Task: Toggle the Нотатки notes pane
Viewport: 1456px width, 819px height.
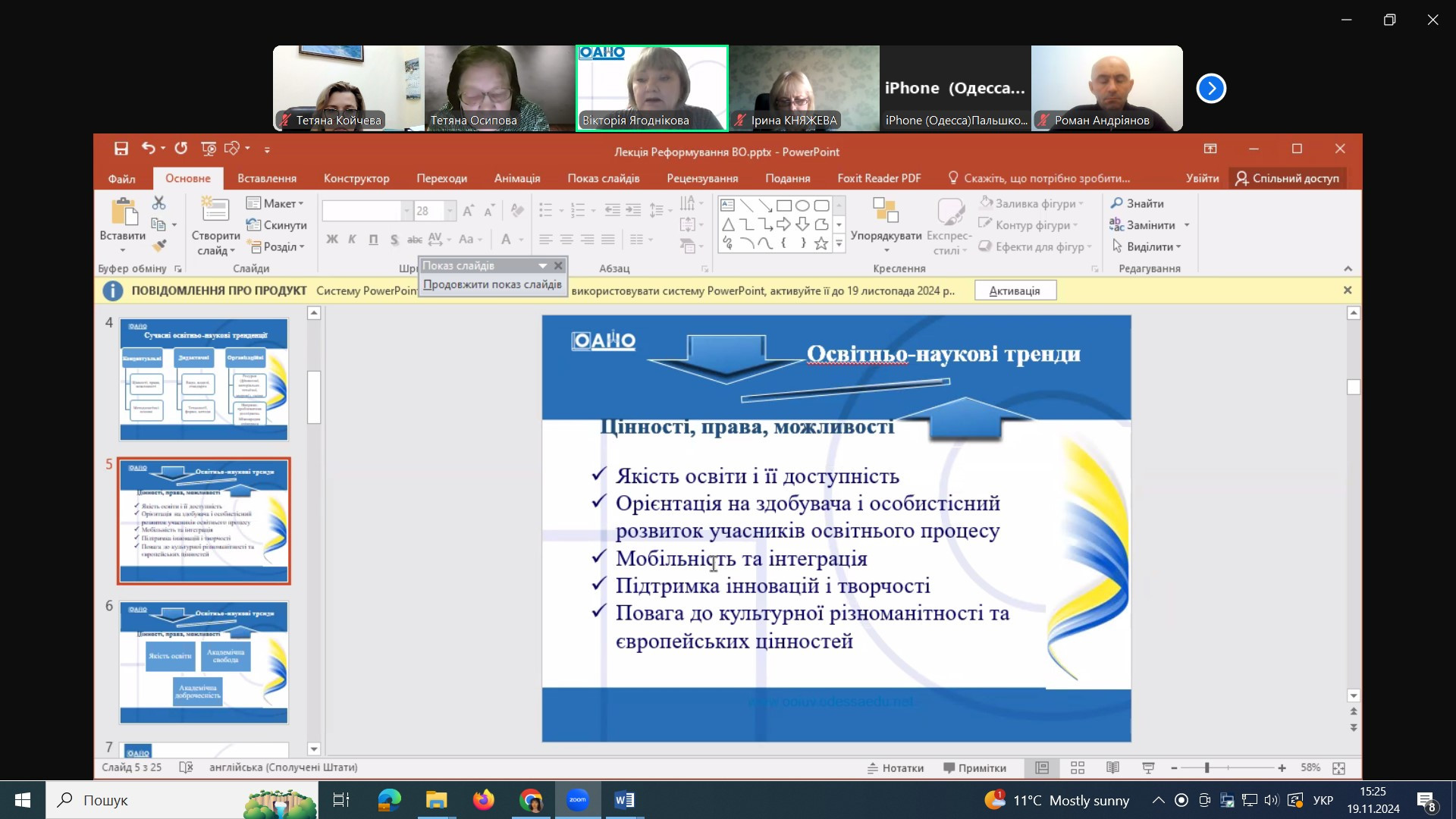Action: click(x=896, y=767)
